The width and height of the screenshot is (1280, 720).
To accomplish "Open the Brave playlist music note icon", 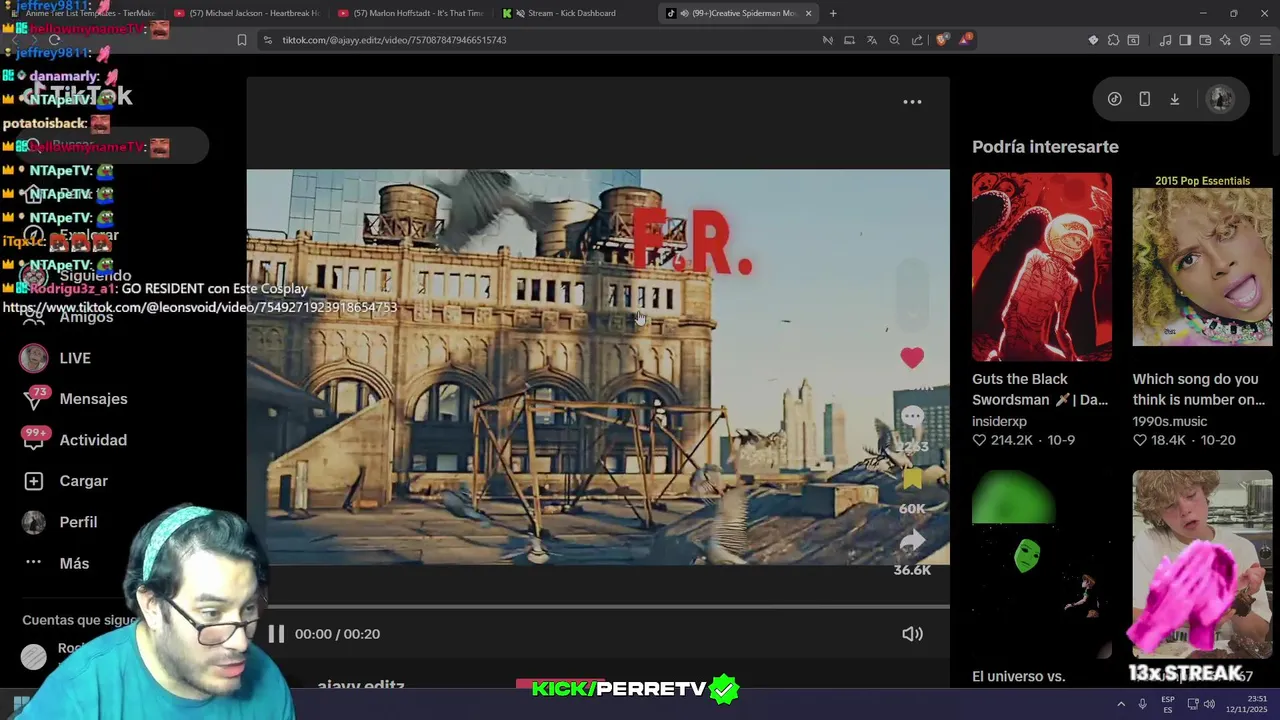I will point(1165,40).
